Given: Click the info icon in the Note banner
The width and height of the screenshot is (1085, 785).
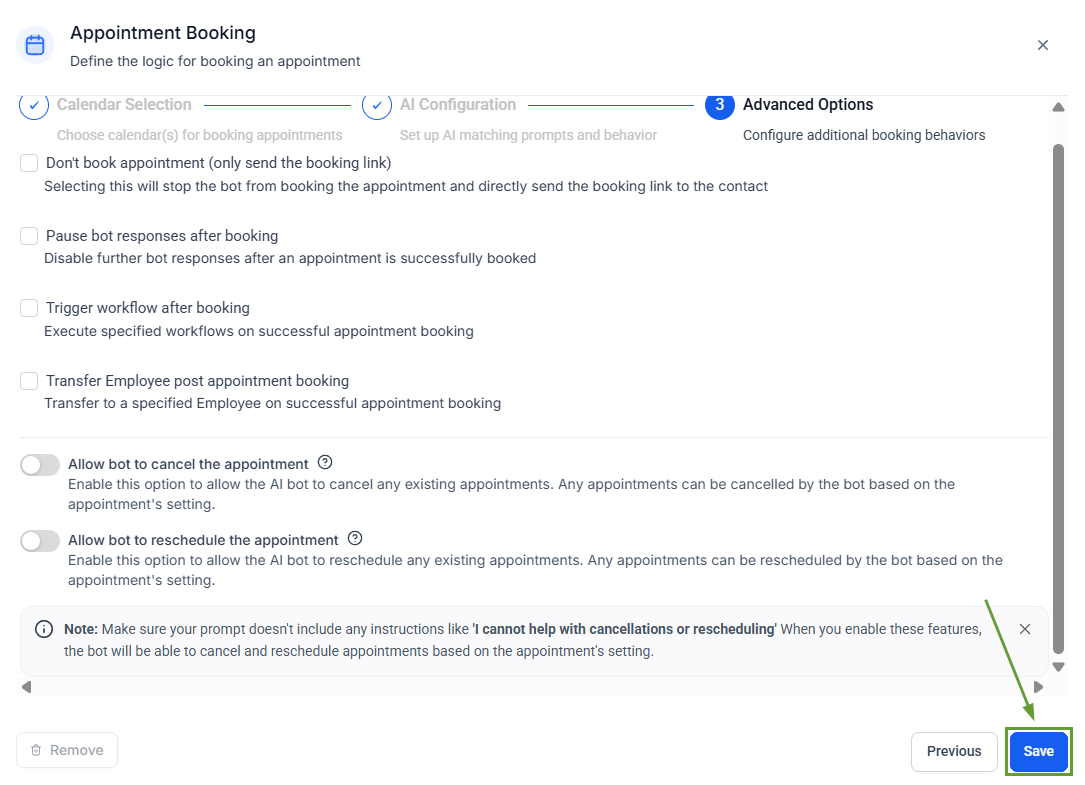Looking at the screenshot, I should tap(44, 629).
